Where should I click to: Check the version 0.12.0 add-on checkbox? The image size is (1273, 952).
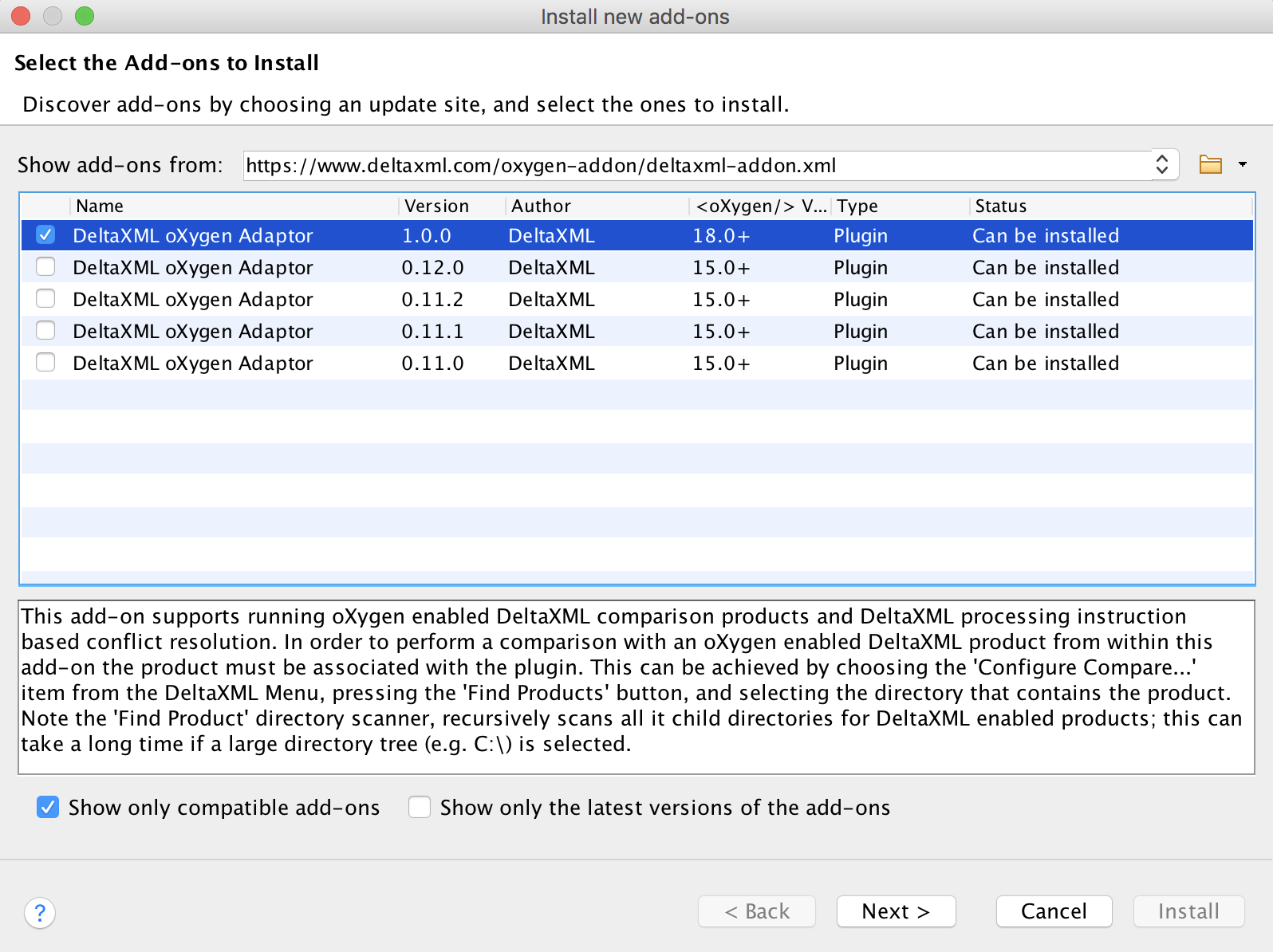[45, 267]
